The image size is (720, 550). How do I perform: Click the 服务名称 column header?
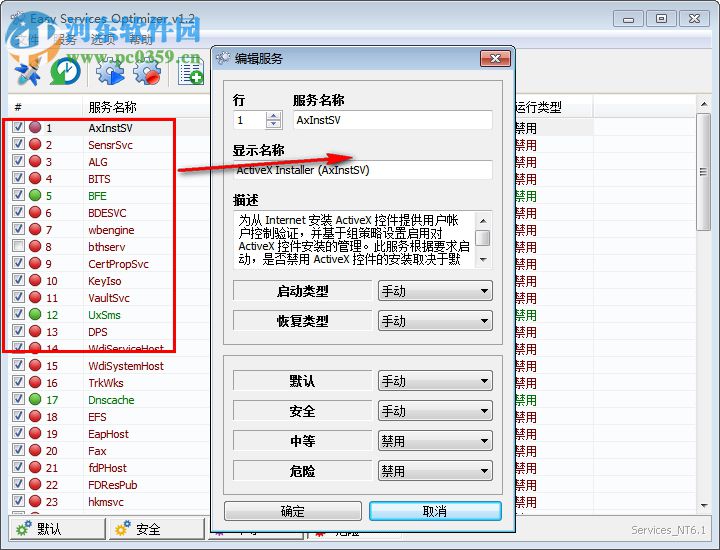(146, 107)
